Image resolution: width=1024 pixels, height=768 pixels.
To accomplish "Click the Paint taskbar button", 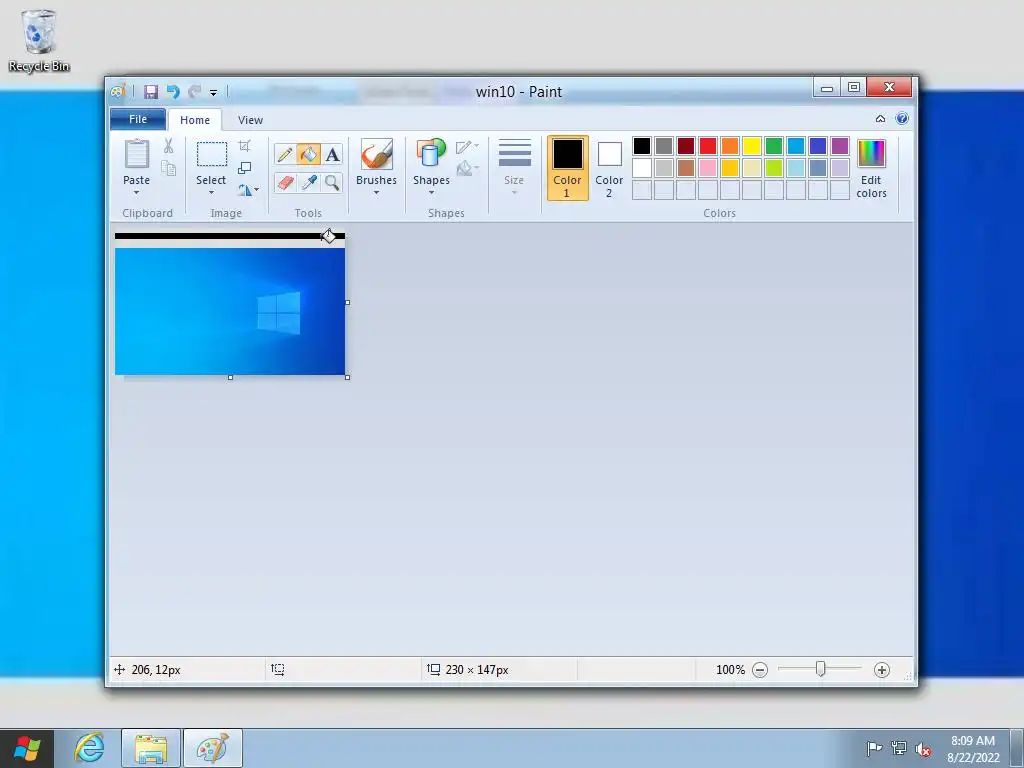I will pos(213,748).
